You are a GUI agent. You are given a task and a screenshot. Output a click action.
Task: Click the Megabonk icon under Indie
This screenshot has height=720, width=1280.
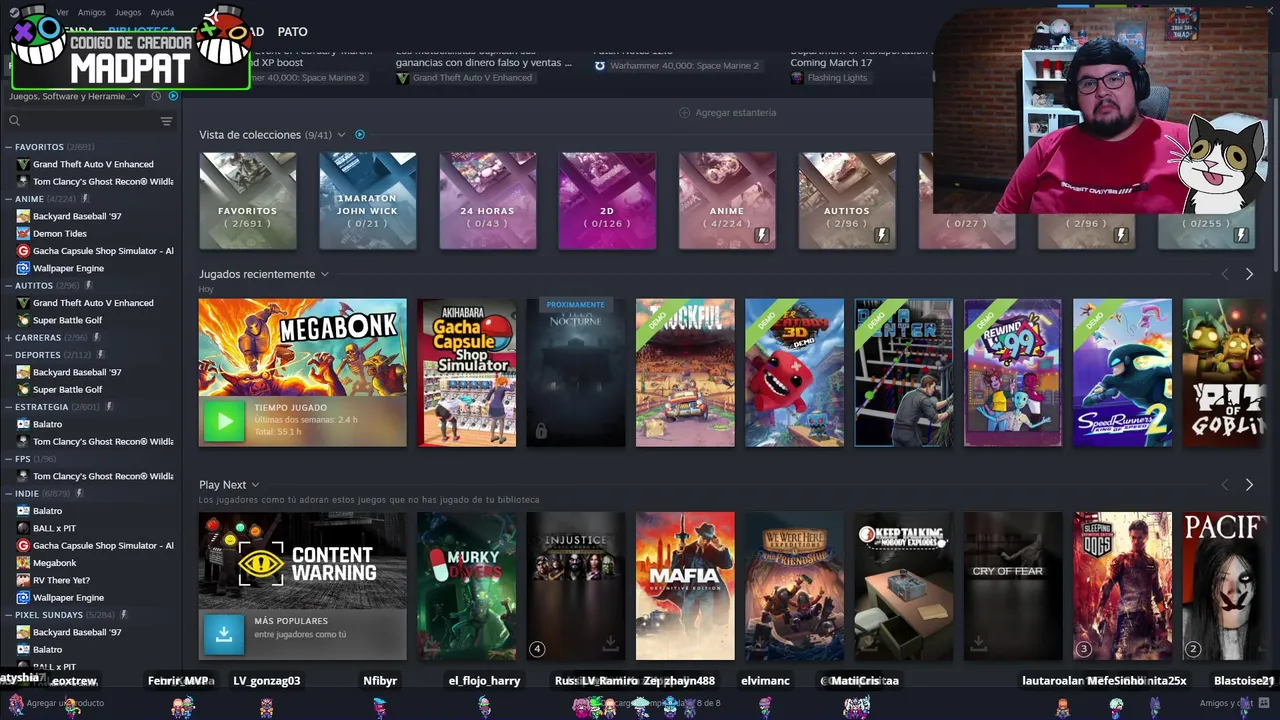coord(23,563)
